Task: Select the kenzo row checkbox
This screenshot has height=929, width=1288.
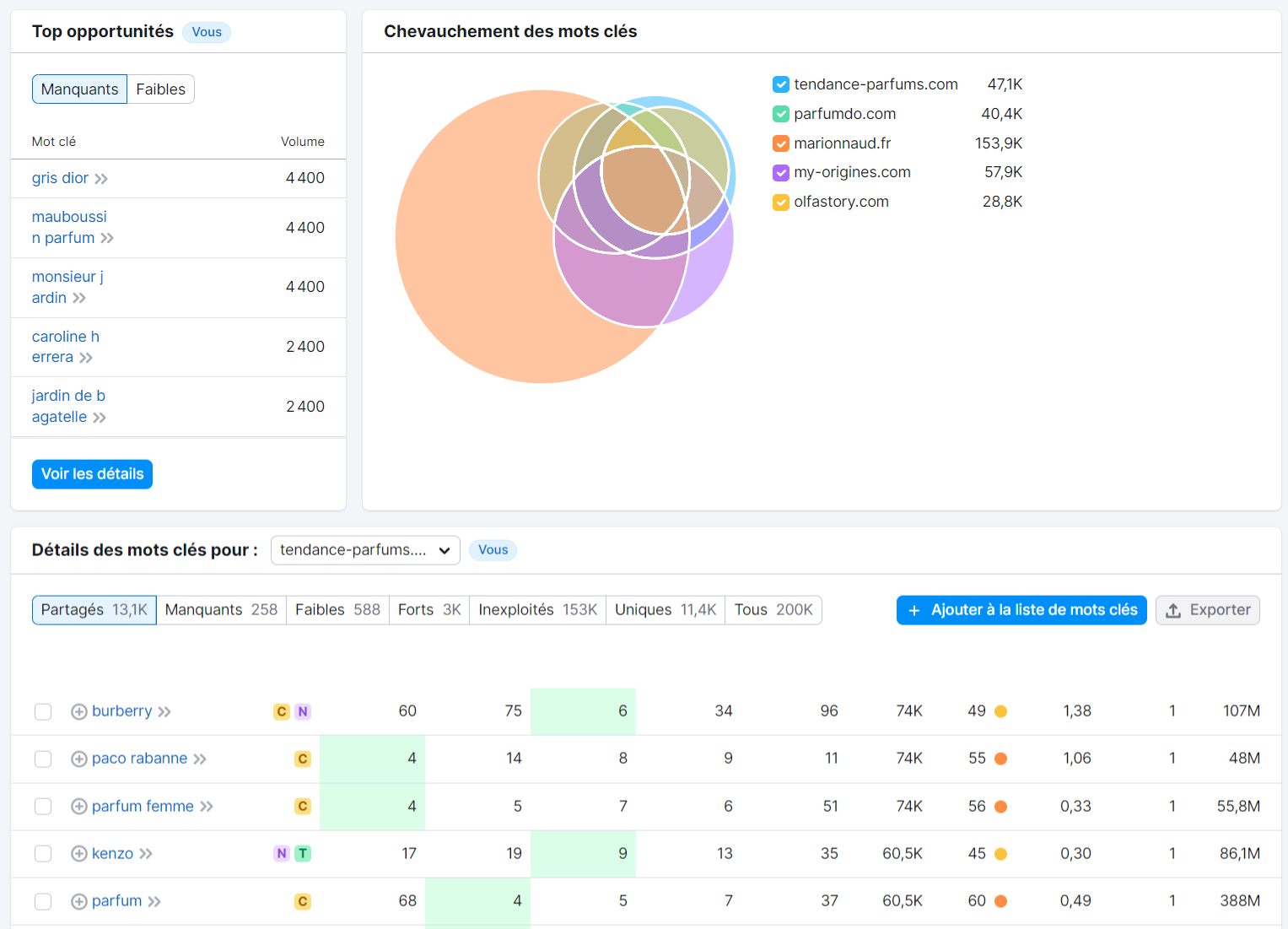Action: point(43,854)
